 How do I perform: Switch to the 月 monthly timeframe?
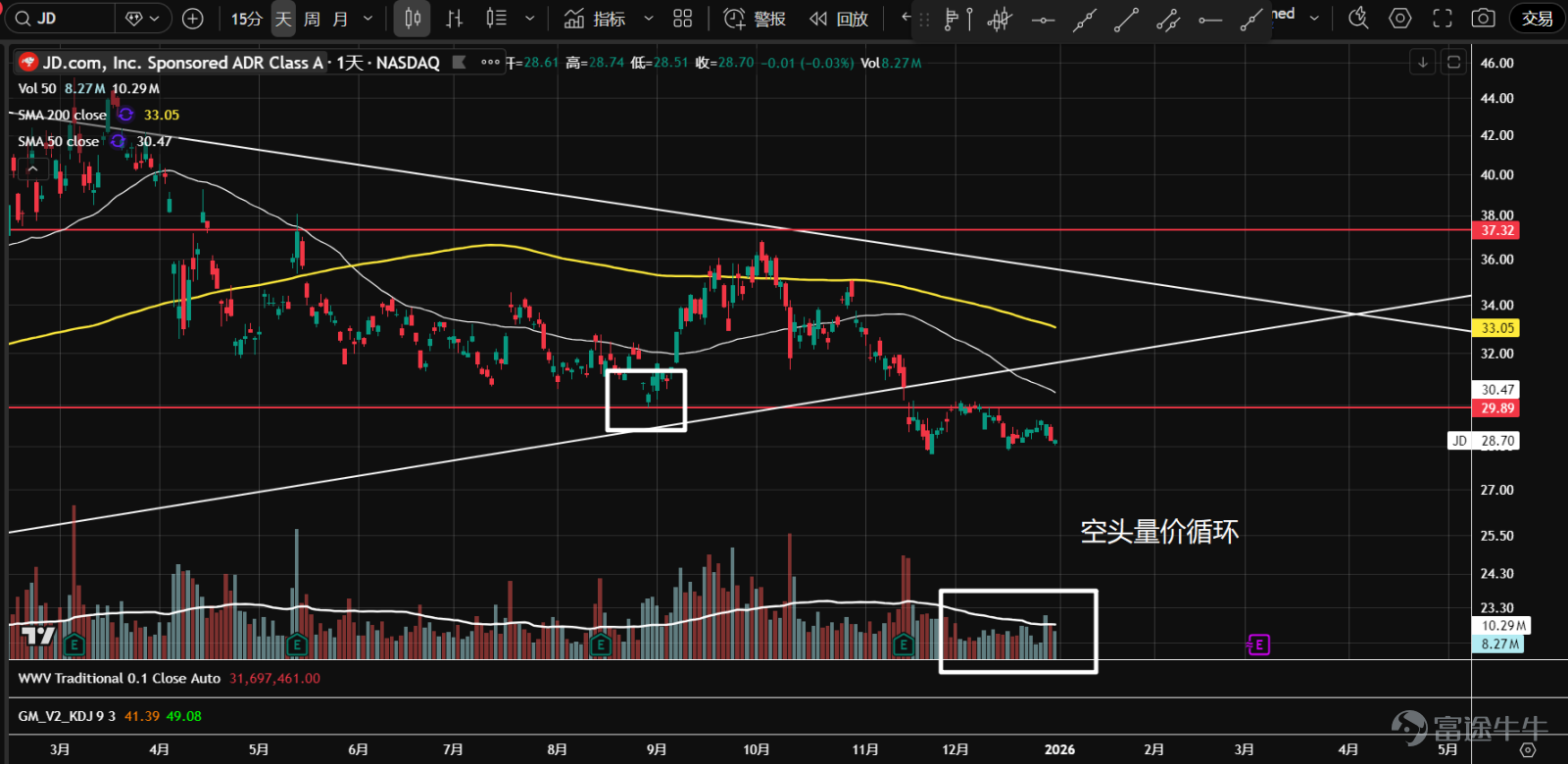pyautogui.click(x=340, y=19)
